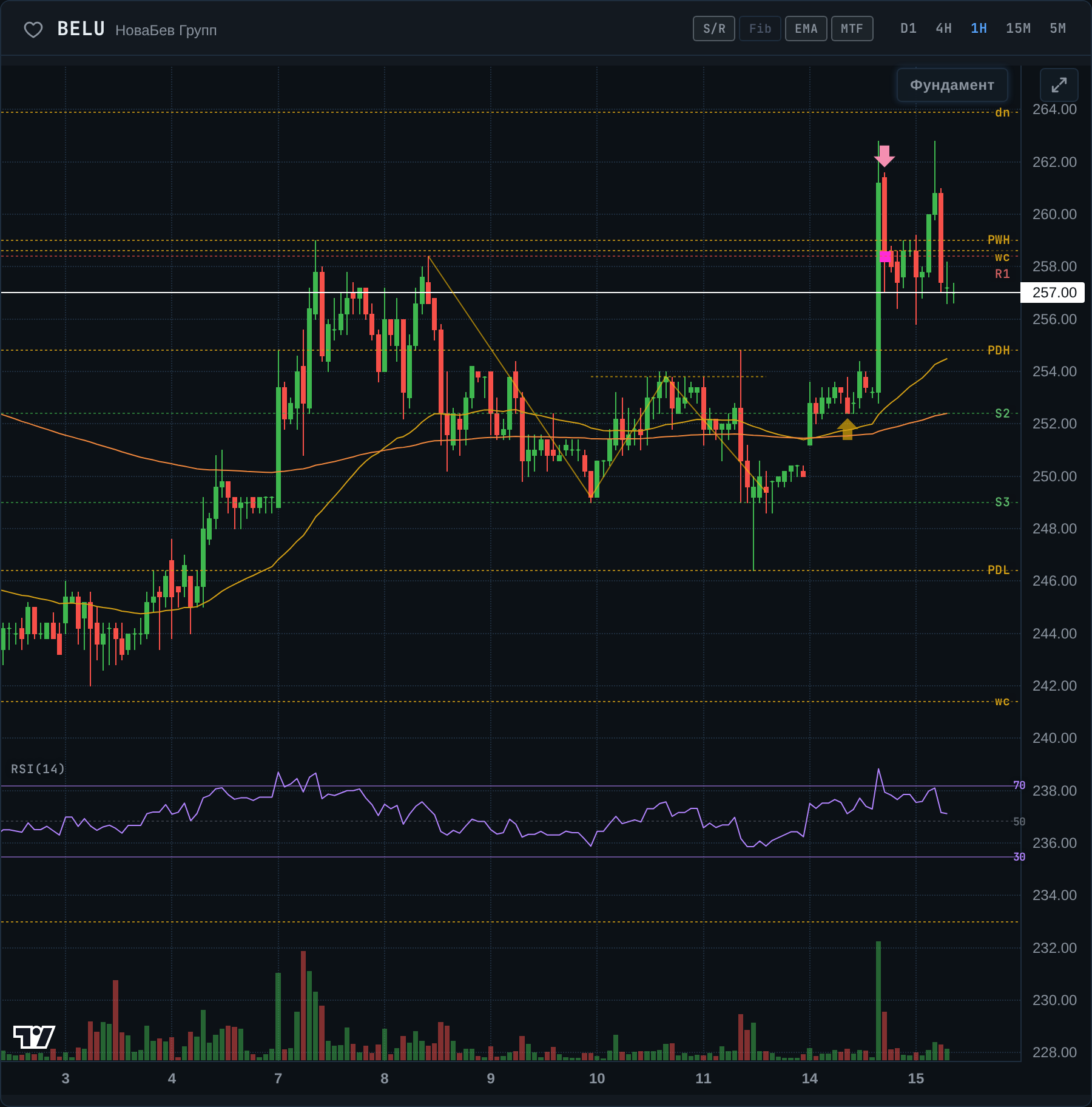
Task: Click date label 10 on time axis
Action: click(597, 1078)
